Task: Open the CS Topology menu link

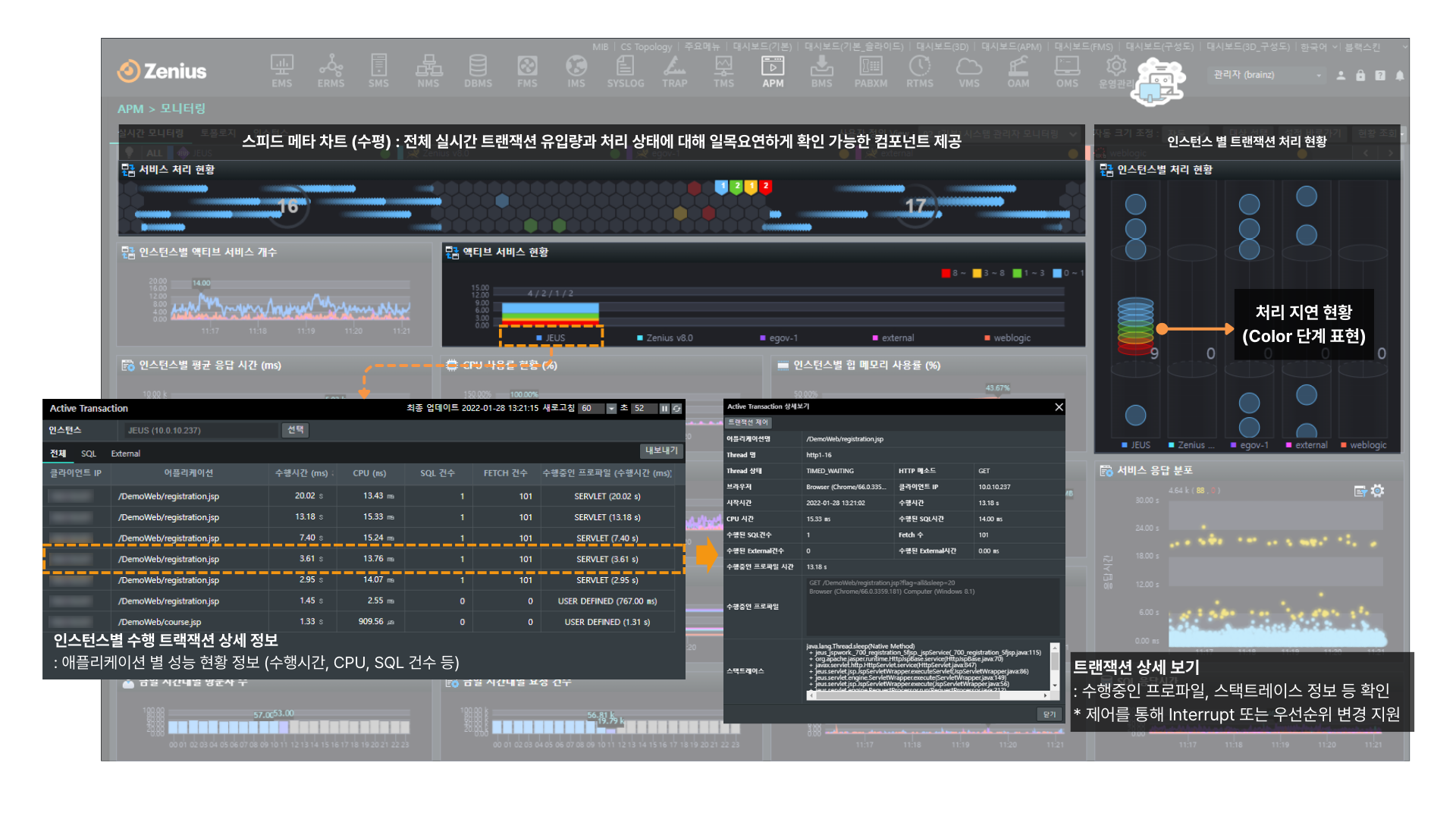Action: [646, 47]
